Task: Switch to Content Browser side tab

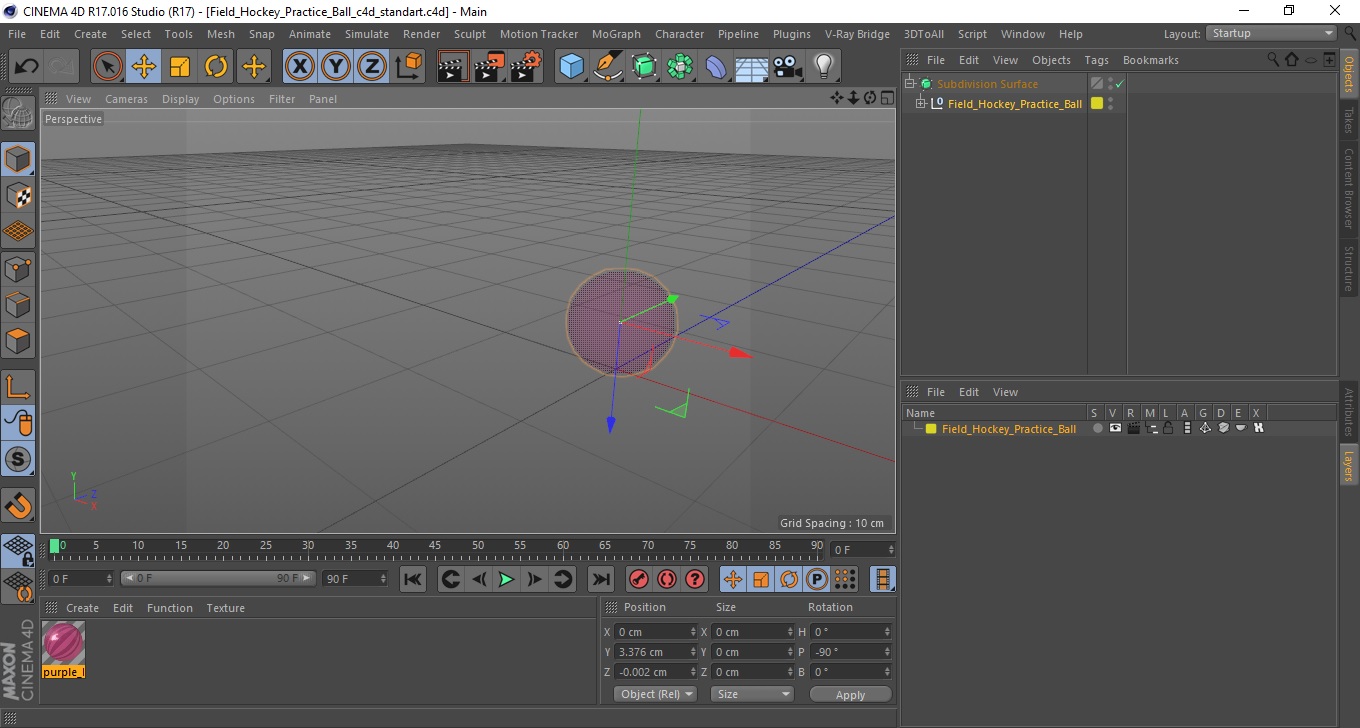Action: 1348,189
